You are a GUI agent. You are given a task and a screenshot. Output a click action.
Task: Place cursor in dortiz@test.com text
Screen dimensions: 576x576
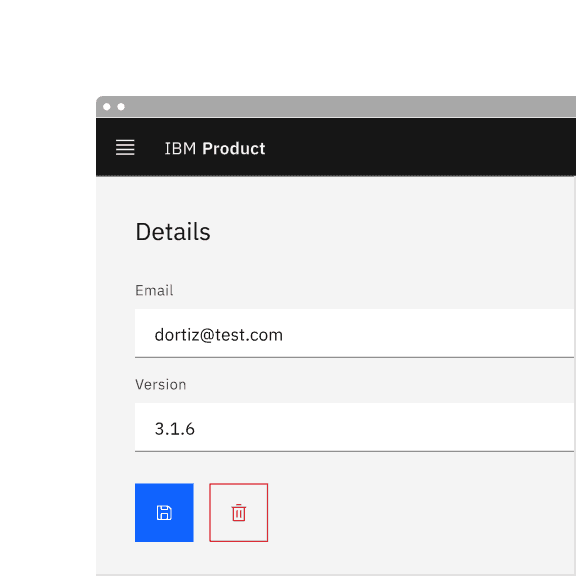pyautogui.click(x=219, y=335)
